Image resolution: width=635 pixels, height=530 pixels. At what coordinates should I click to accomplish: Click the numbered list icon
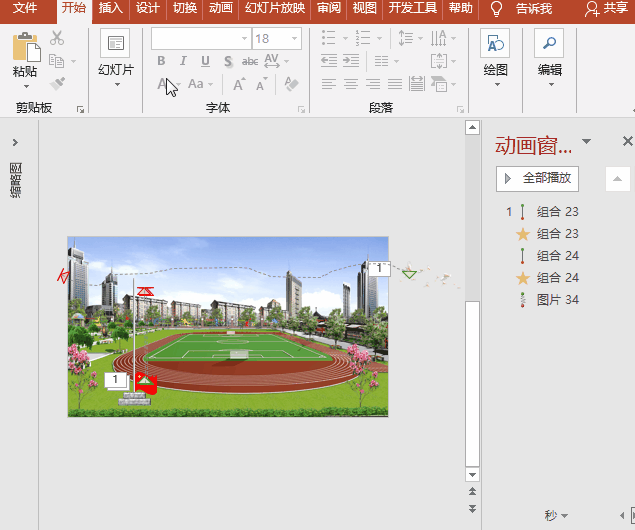(x=363, y=38)
